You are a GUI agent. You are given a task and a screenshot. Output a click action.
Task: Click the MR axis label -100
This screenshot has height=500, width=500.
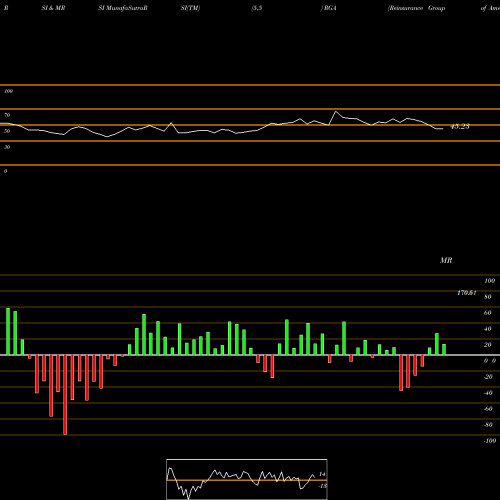pyautogui.click(x=490, y=441)
